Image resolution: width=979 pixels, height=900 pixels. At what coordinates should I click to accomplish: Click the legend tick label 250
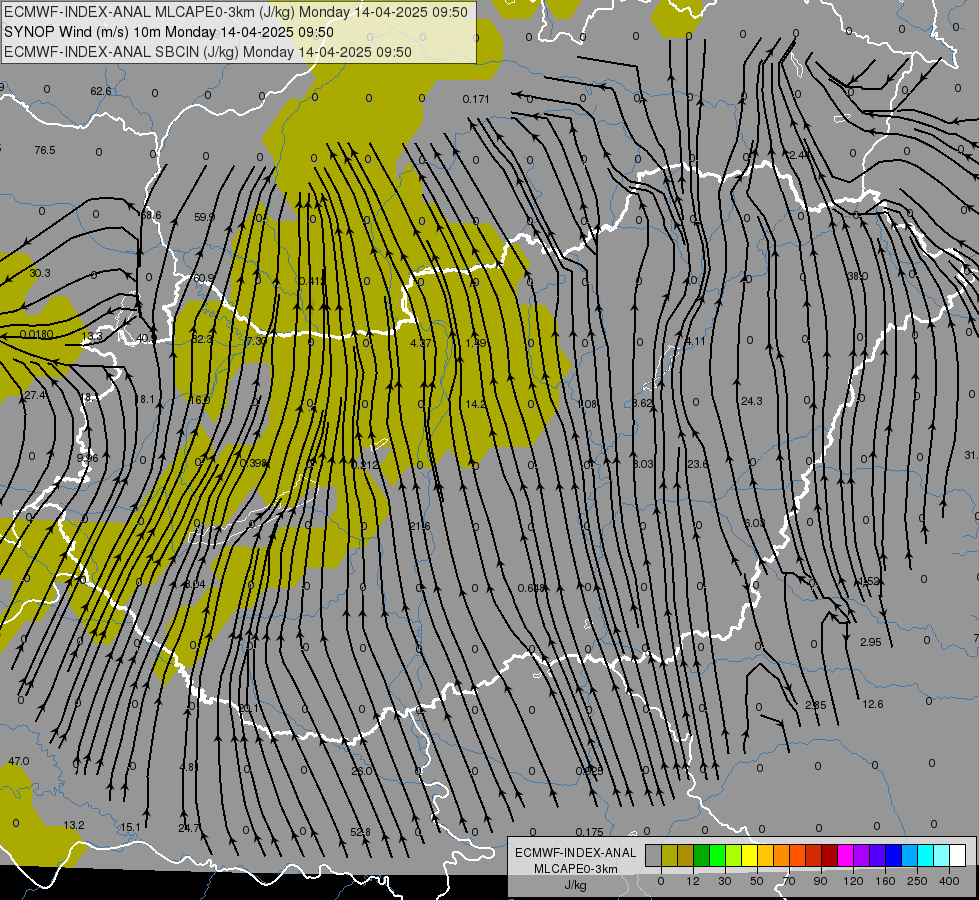tap(917, 881)
